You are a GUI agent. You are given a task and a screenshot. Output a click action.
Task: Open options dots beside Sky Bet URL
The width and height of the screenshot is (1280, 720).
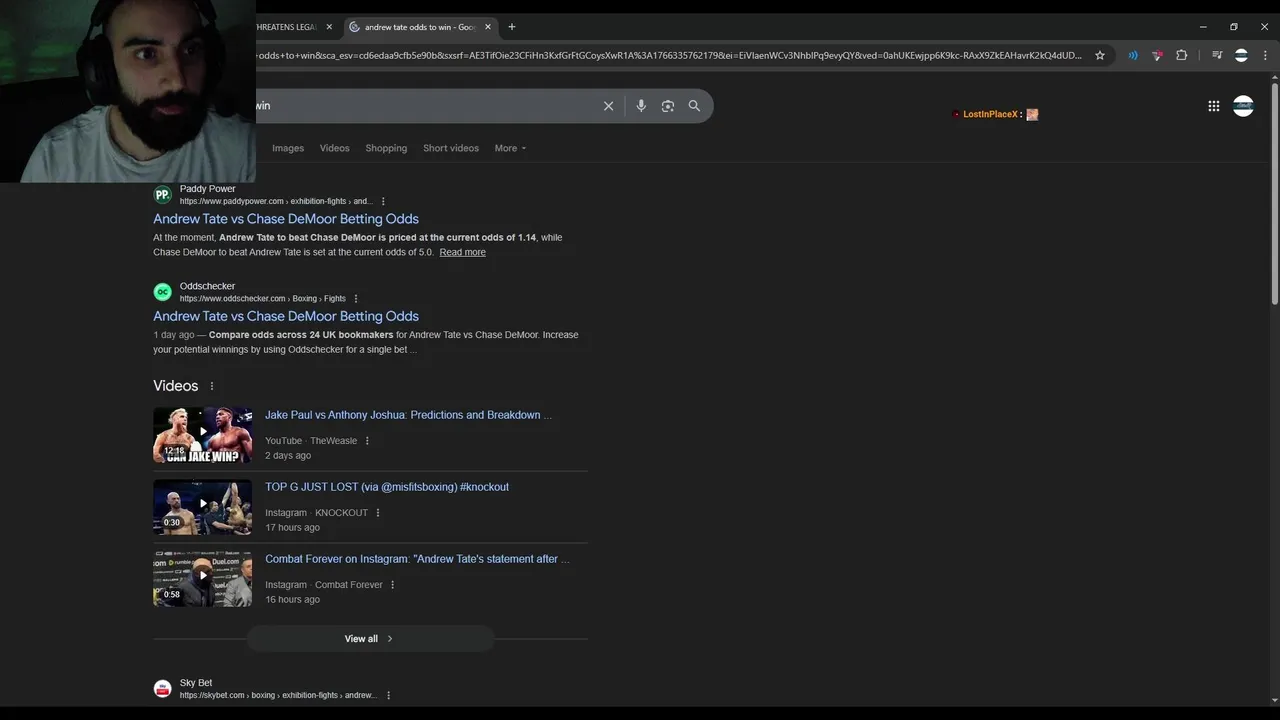389,695
